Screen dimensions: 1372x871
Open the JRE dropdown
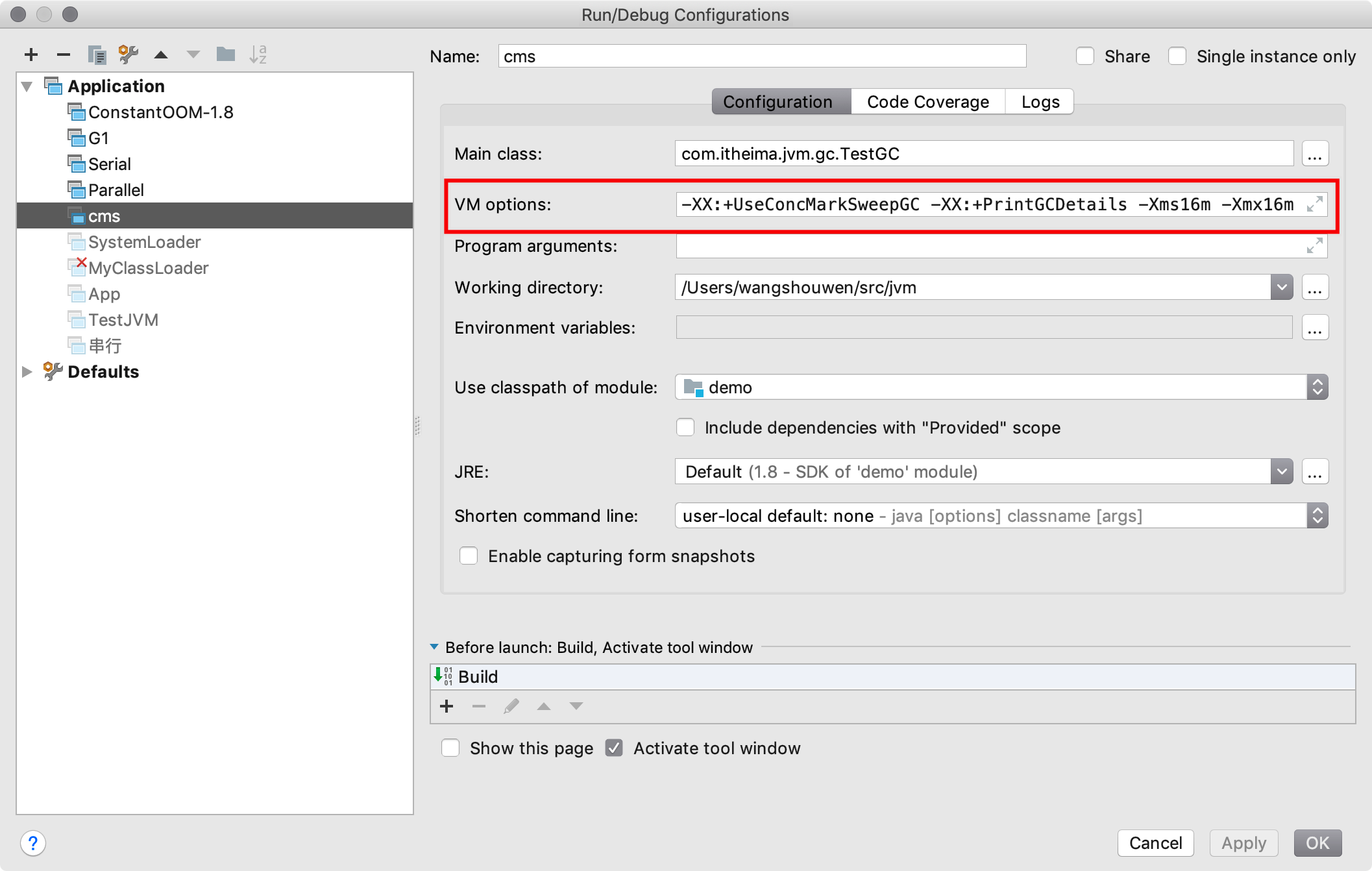(x=1281, y=472)
